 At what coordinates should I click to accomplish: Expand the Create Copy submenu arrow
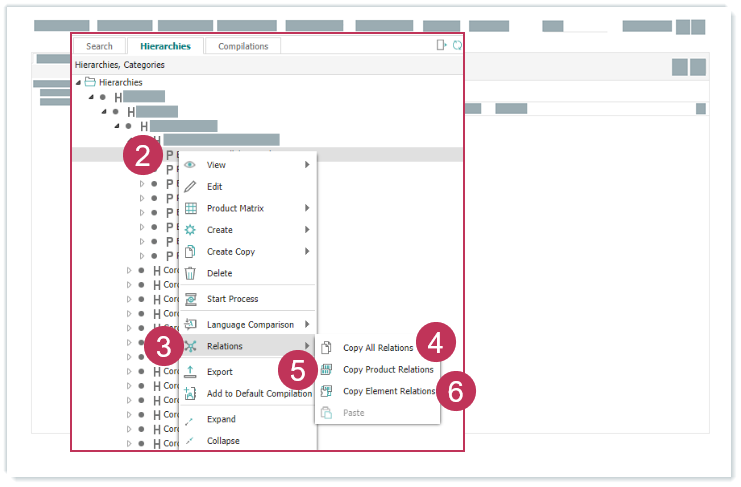click(x=307, y=252)
